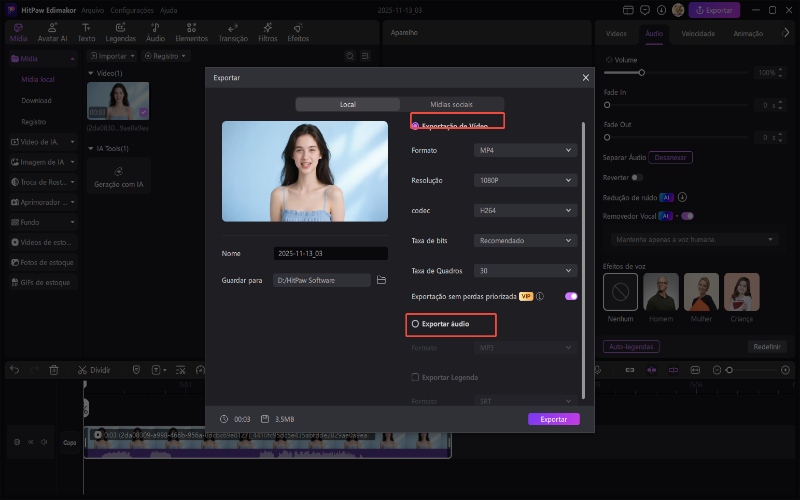The width and height of the screenshot is (800, 500).
Task: Switch to the Mídias sociais tab
Action: [x=451, y=104]
